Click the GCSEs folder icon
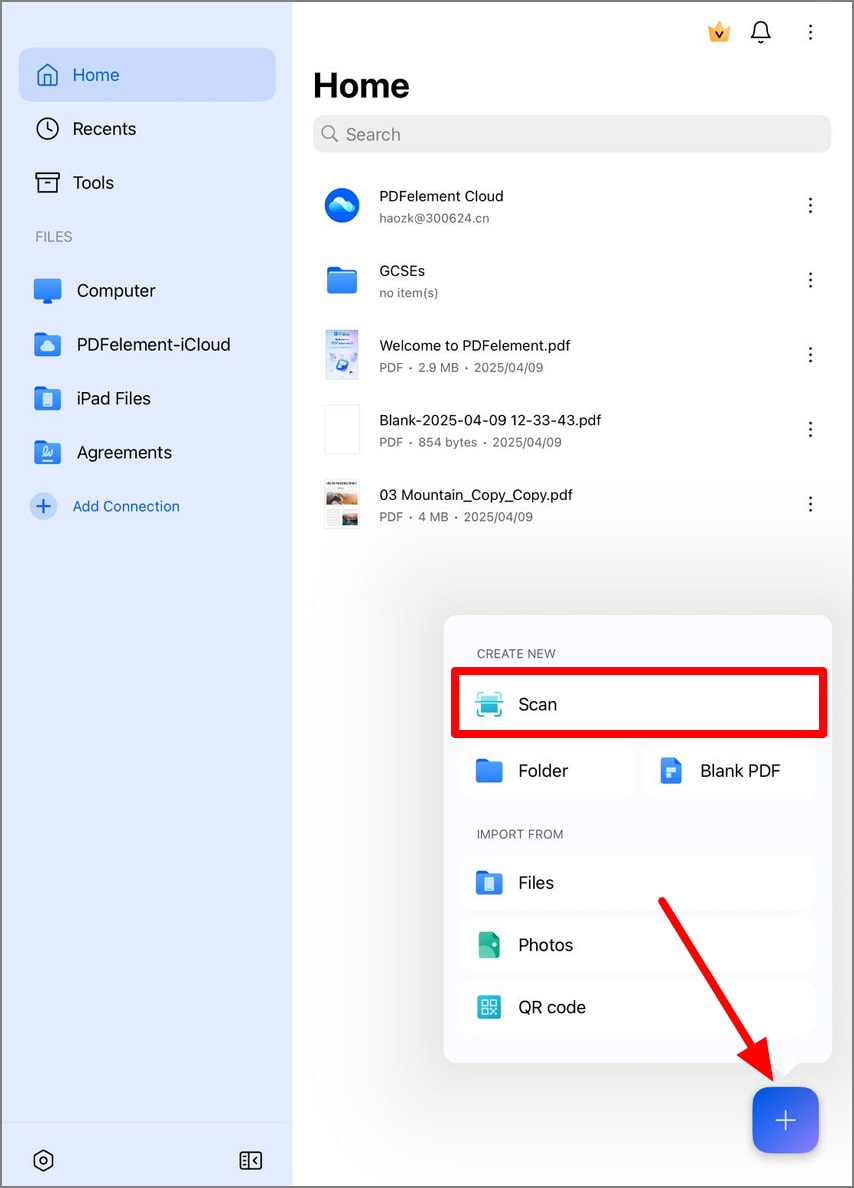Image resolution: width=854 pixels, height=1188 pixels. 342,280
